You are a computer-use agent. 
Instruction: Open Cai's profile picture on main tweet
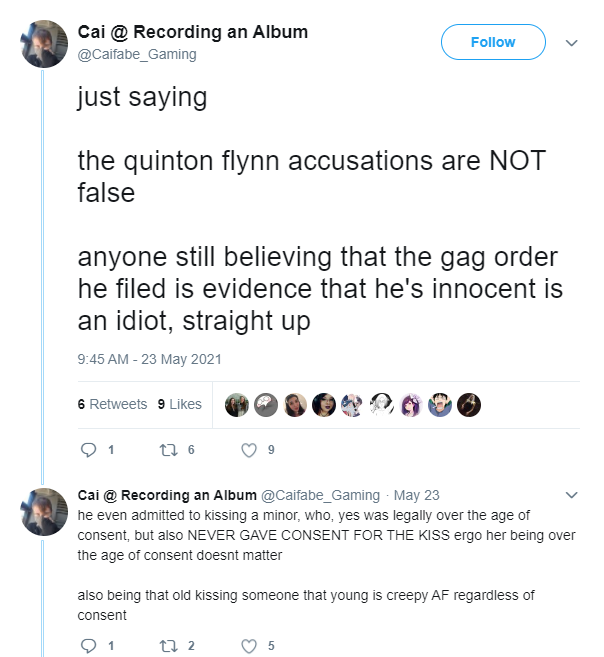click(44, 44)
